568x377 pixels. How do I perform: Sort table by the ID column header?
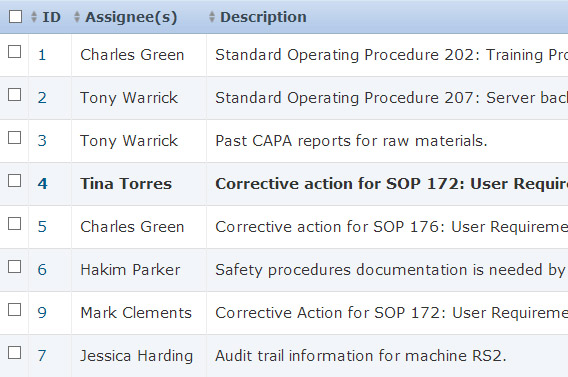pos(51,17)
